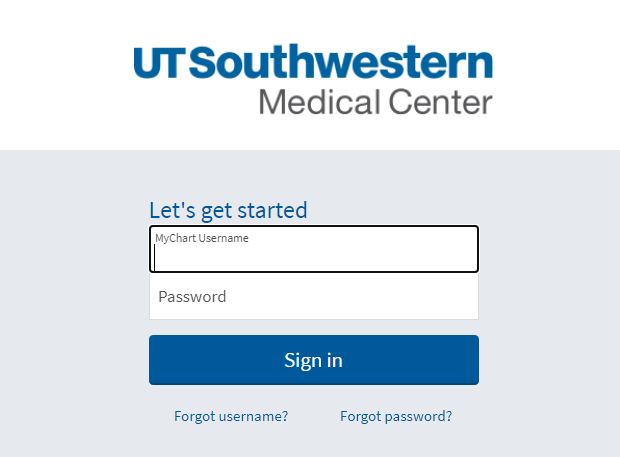Click the MyChart Username floating label
This screenshot has height=457, width=620.
(x=202, y=238)
